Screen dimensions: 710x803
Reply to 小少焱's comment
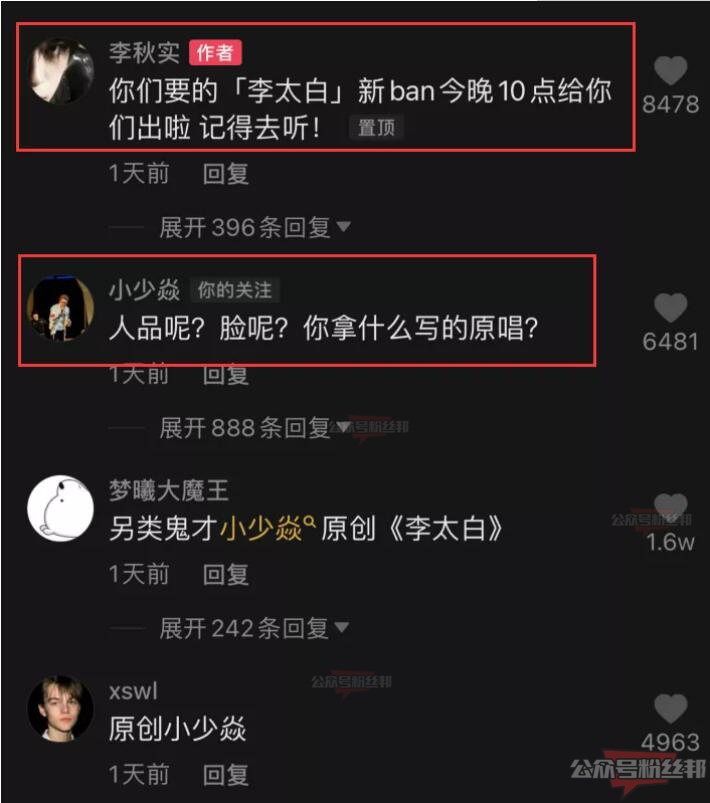point(225,375)
